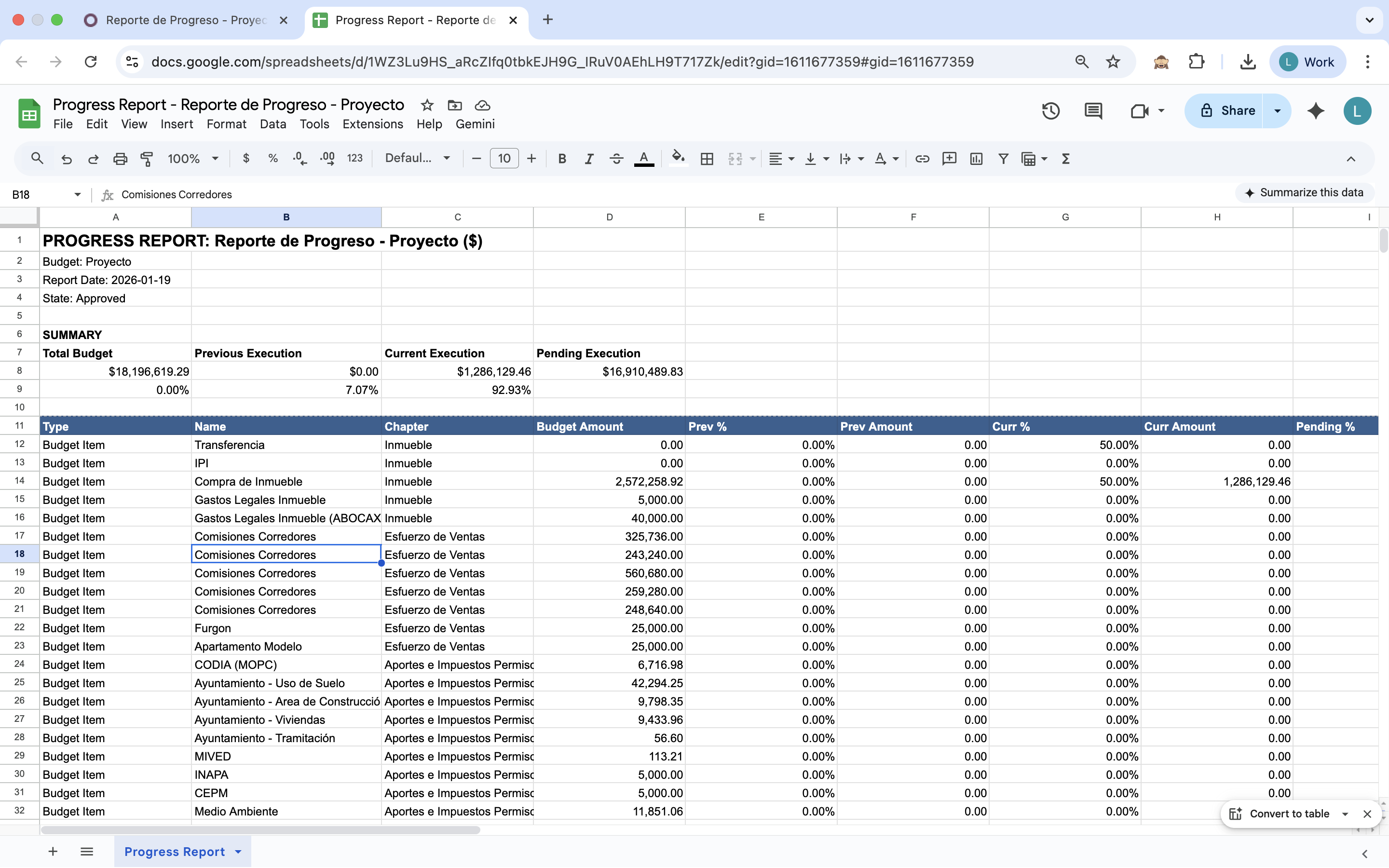1389x868 pixels.
Task: Open the font size dropdown
Action: [504, 159]
